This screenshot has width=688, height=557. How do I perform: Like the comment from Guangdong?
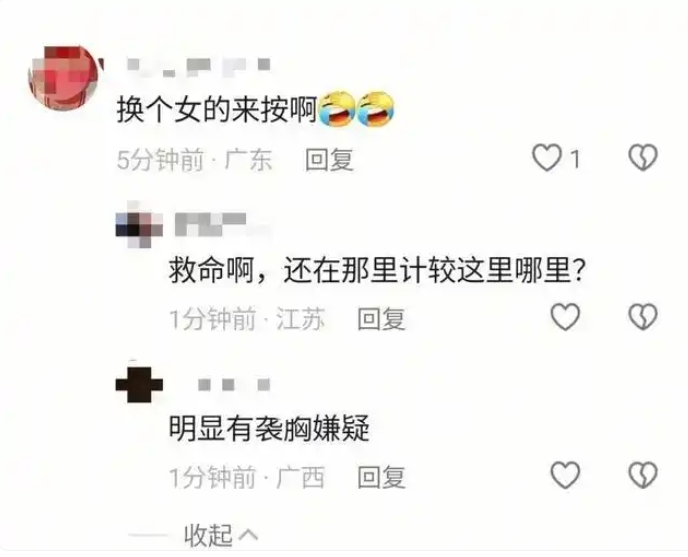pyautogui.click(x=547, y=158)
